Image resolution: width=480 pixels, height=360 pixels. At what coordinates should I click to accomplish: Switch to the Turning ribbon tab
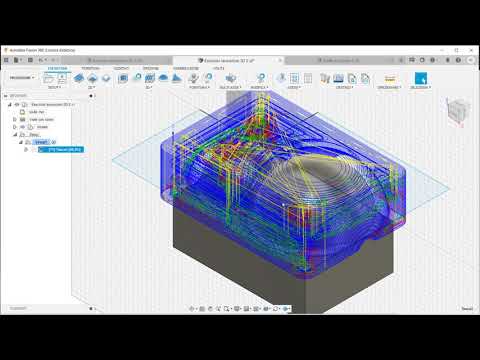[90, 68]
